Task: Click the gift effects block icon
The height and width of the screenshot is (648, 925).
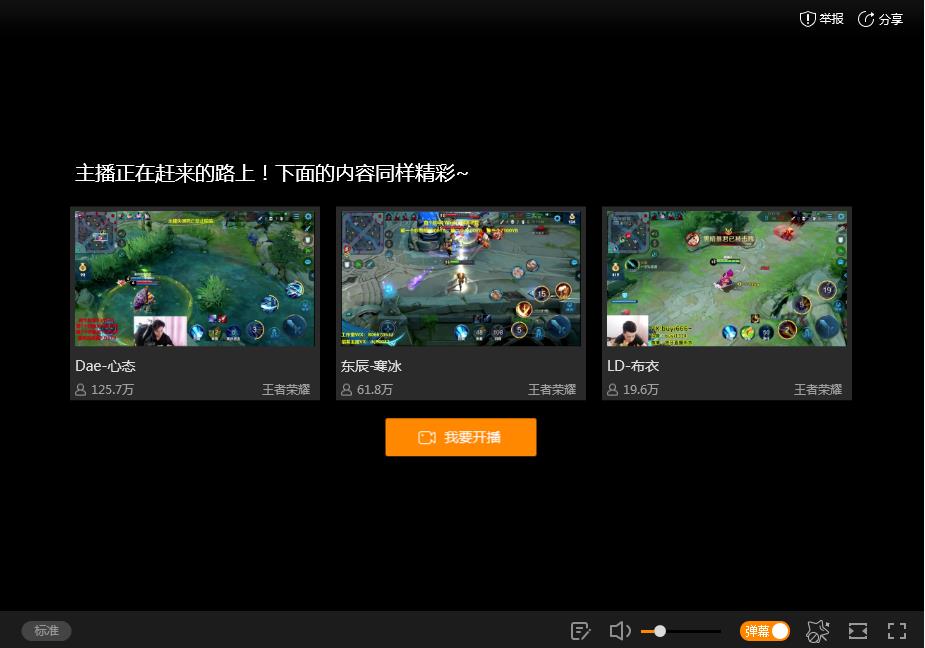Action: 817,630
